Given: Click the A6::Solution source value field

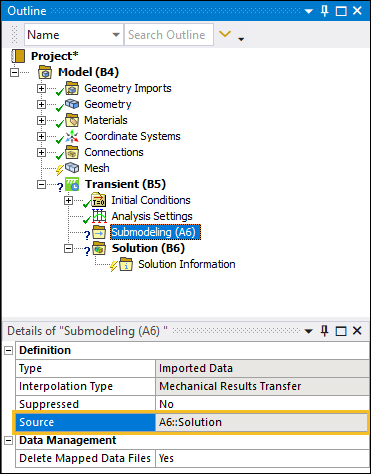Looking at the screenshot, I should [x=262, y=422].
